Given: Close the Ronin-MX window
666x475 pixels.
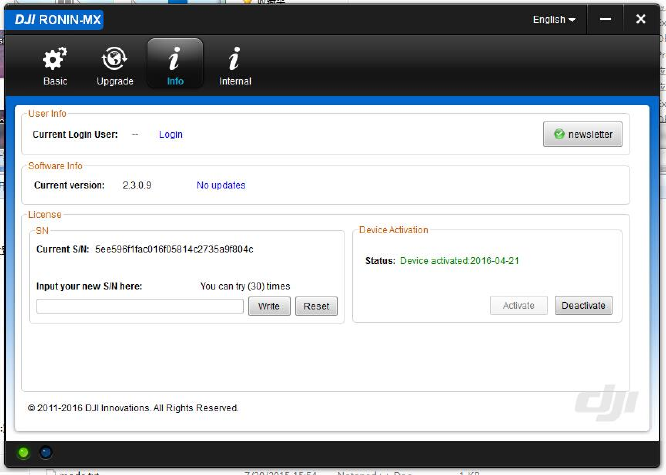Looking at the screenshot, I should (x=641, y=19).
